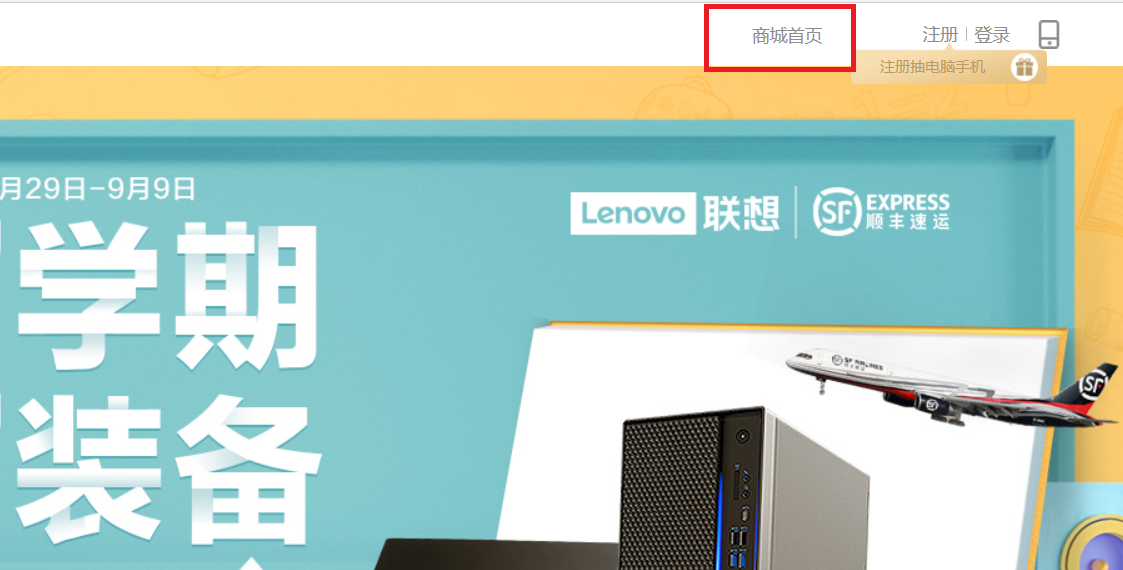The height and width of the screenshot is (570, 1123).
Task: Open the 商城首页 store homepage link
Action: 786,36
